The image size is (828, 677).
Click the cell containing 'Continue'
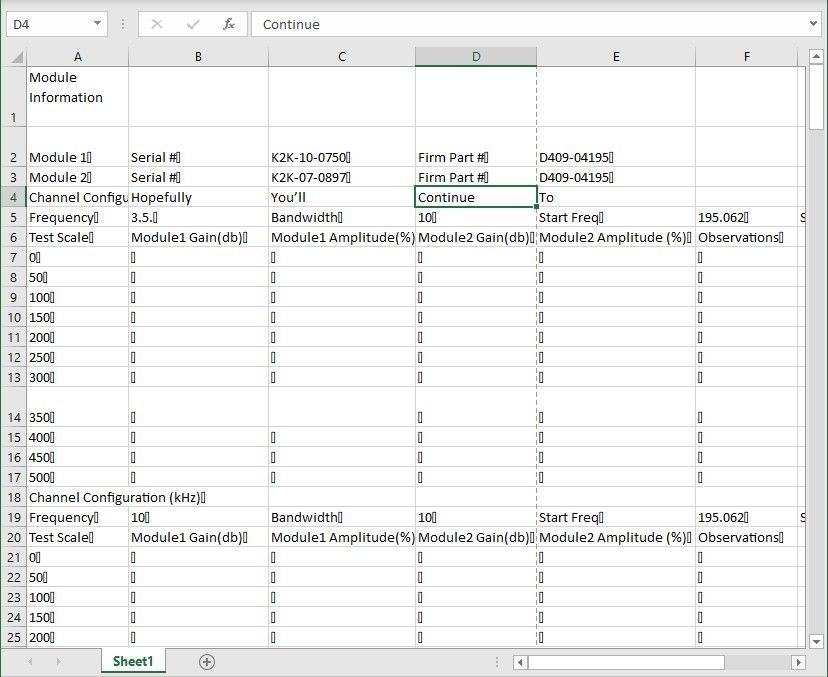[x=476, y=197]
